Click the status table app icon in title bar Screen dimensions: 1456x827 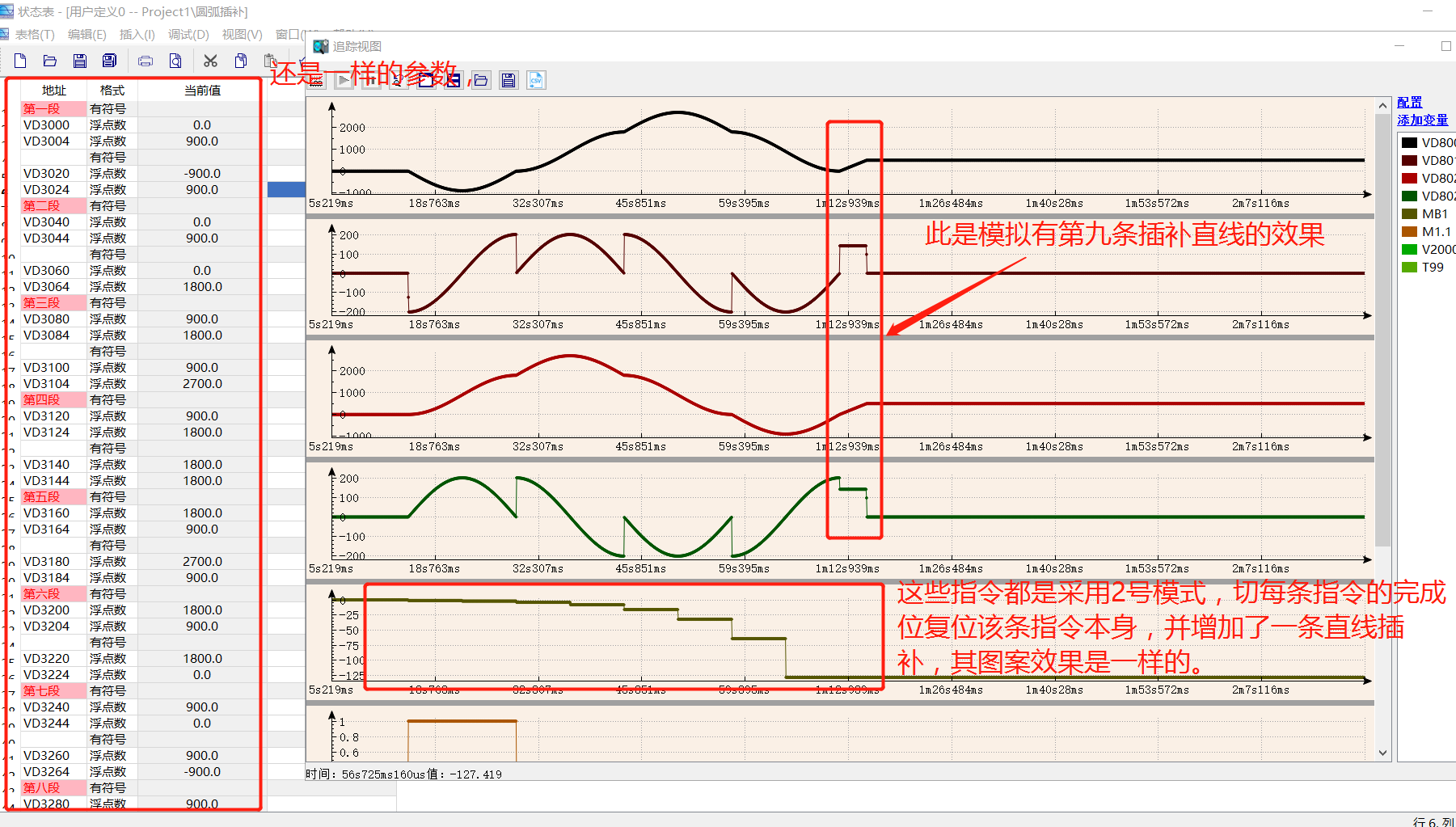click(6, 11)
